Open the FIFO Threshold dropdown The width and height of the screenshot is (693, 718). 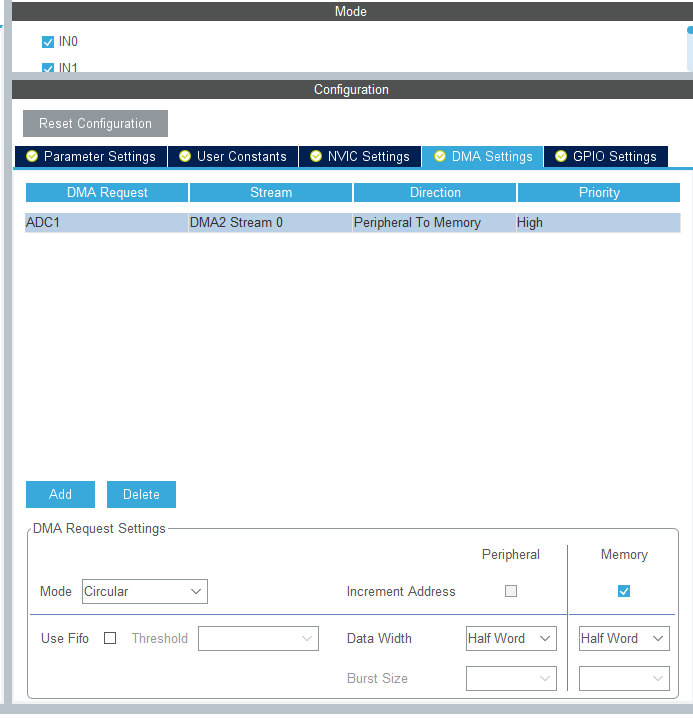tap(258, 638)
